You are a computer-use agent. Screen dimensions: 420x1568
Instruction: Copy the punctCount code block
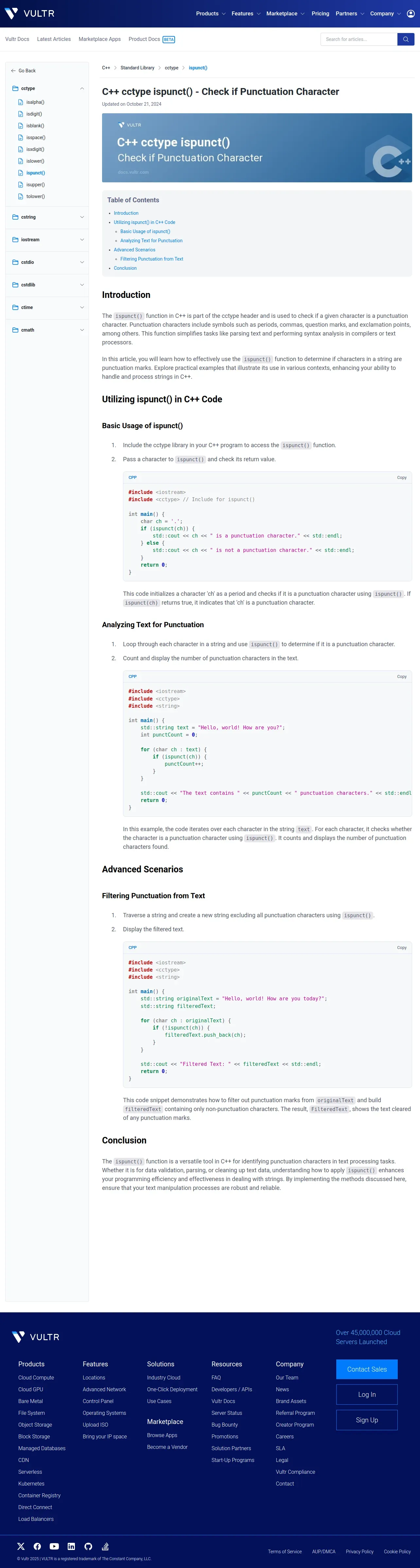tap(402, 676)
